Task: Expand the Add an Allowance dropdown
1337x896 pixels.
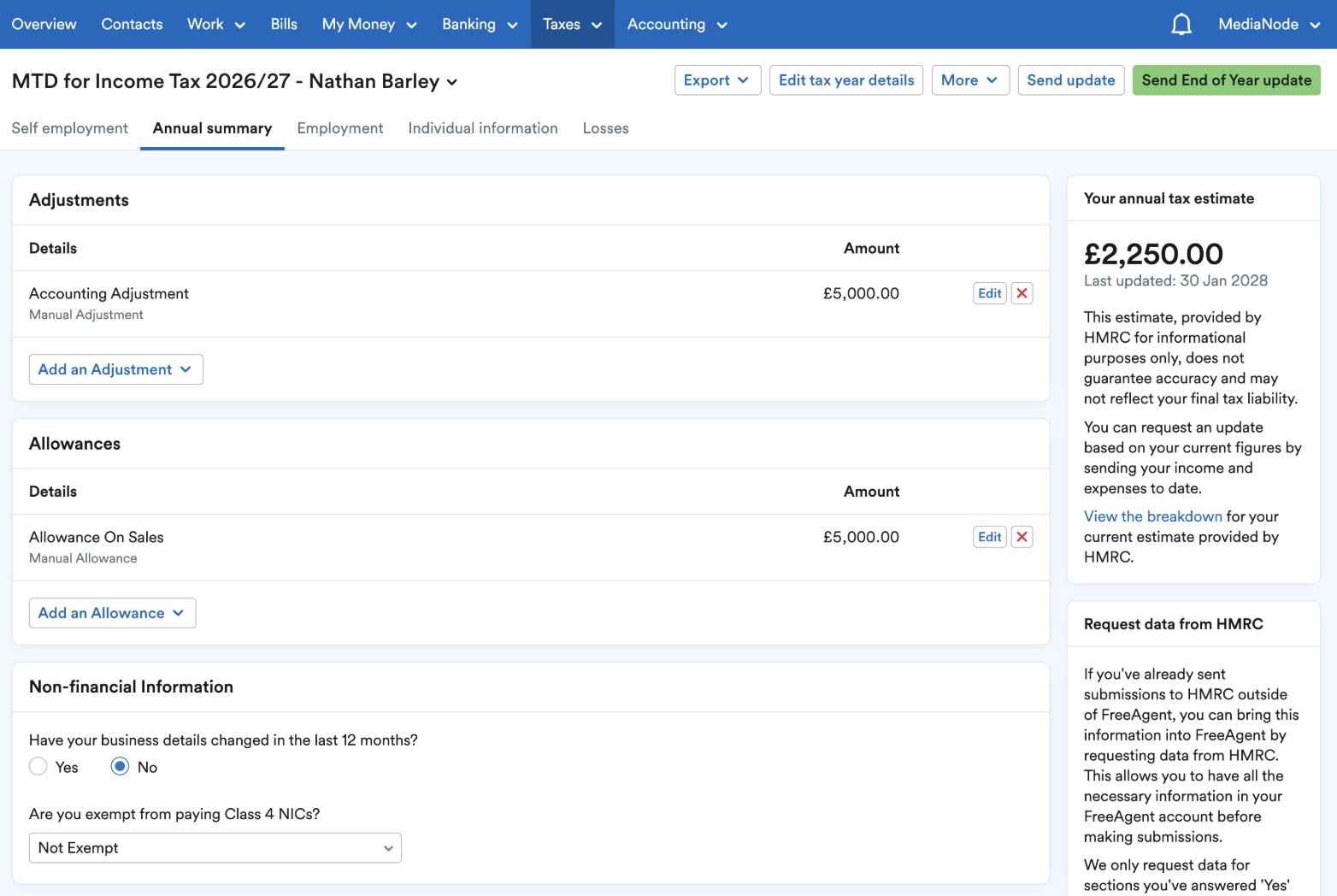Action: [113, 613]
